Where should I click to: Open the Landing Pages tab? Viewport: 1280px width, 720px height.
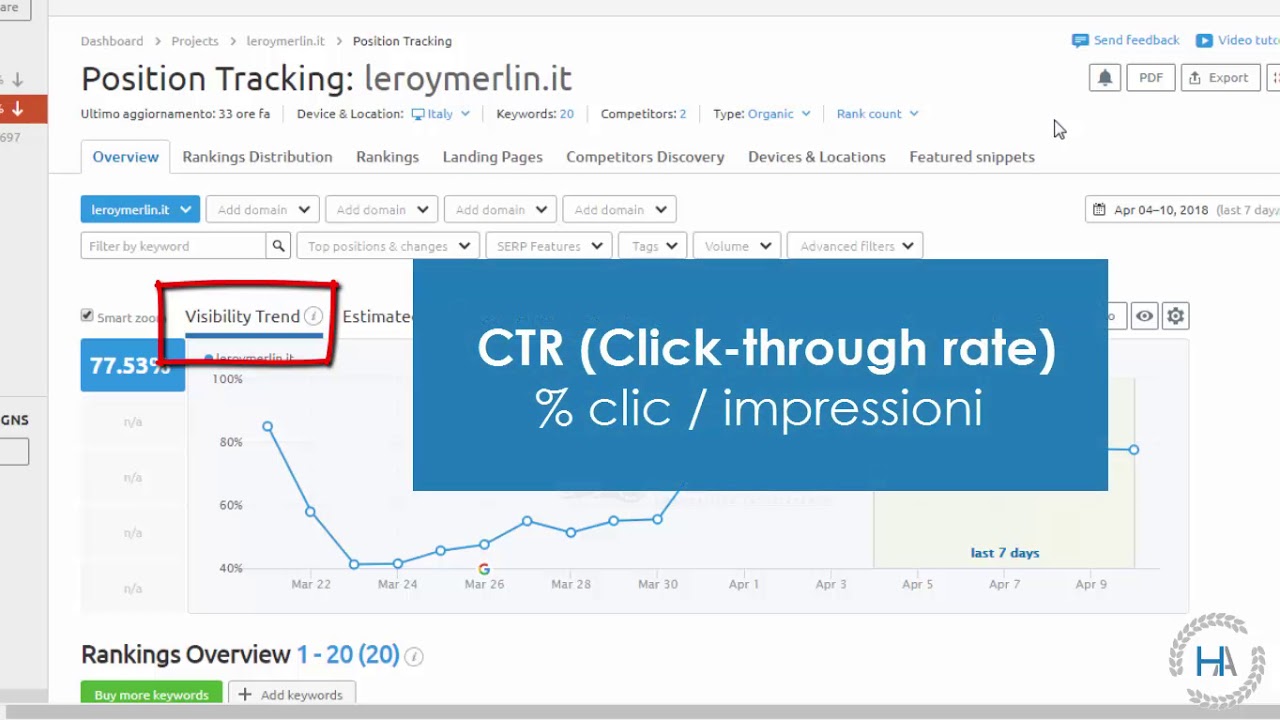492,157
